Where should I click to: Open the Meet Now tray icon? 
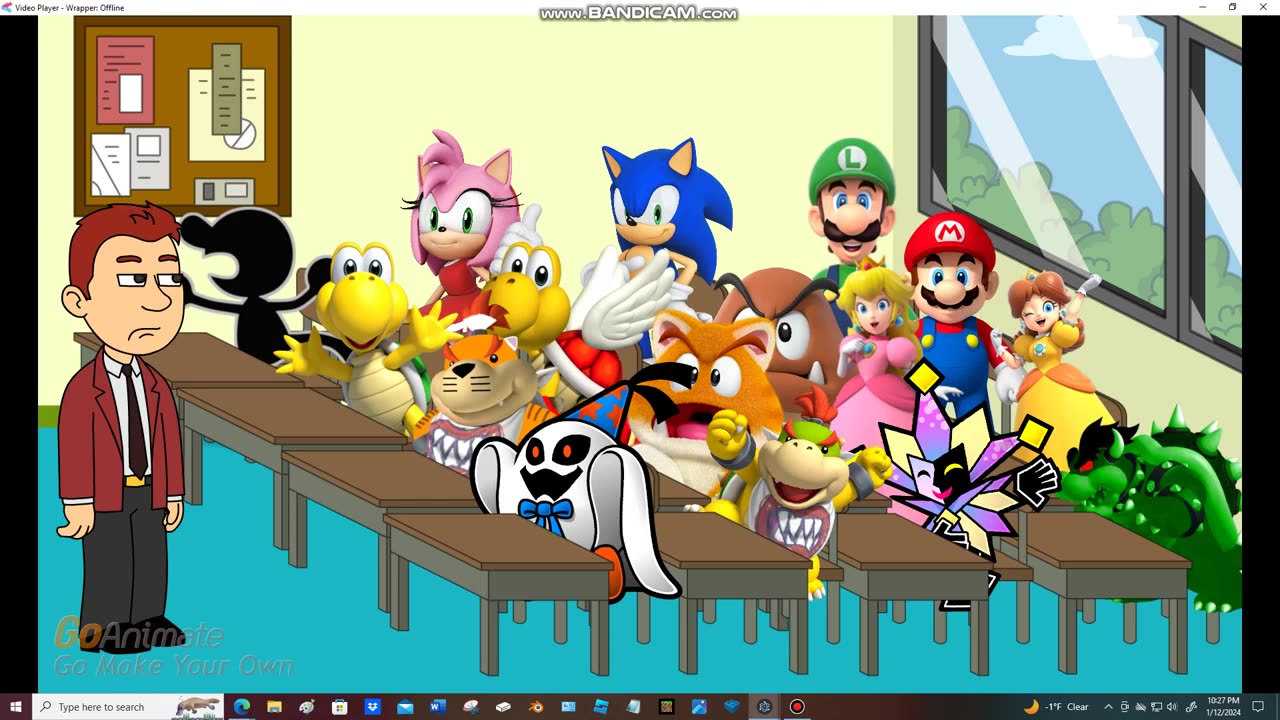(x=1124, y=707)
